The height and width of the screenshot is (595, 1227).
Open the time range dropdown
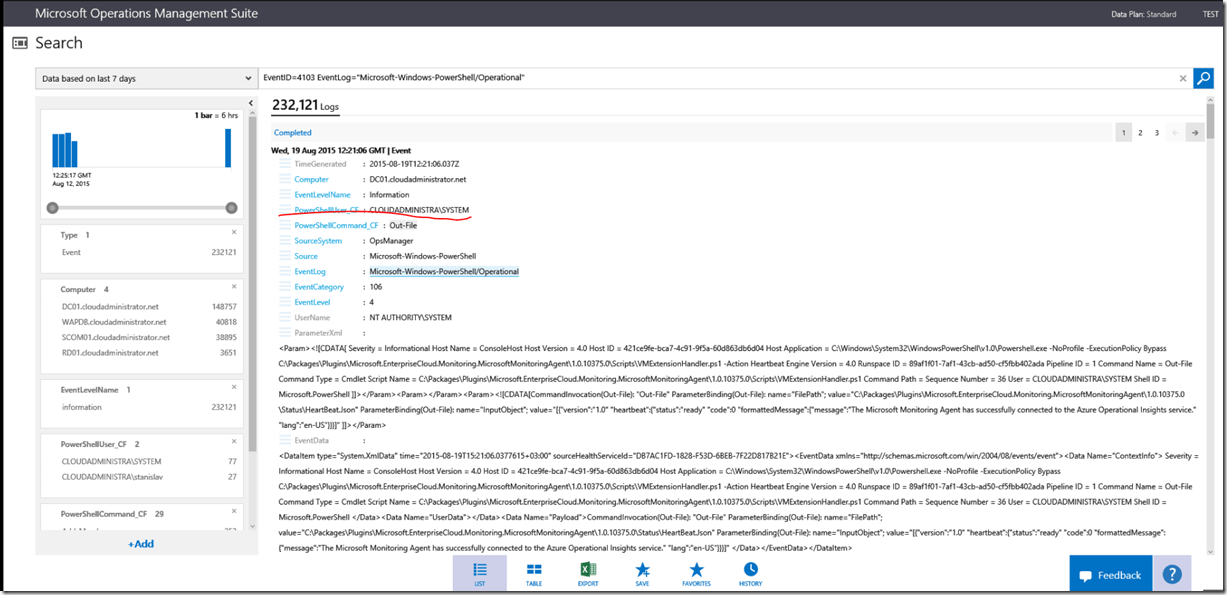click(146, 78)
